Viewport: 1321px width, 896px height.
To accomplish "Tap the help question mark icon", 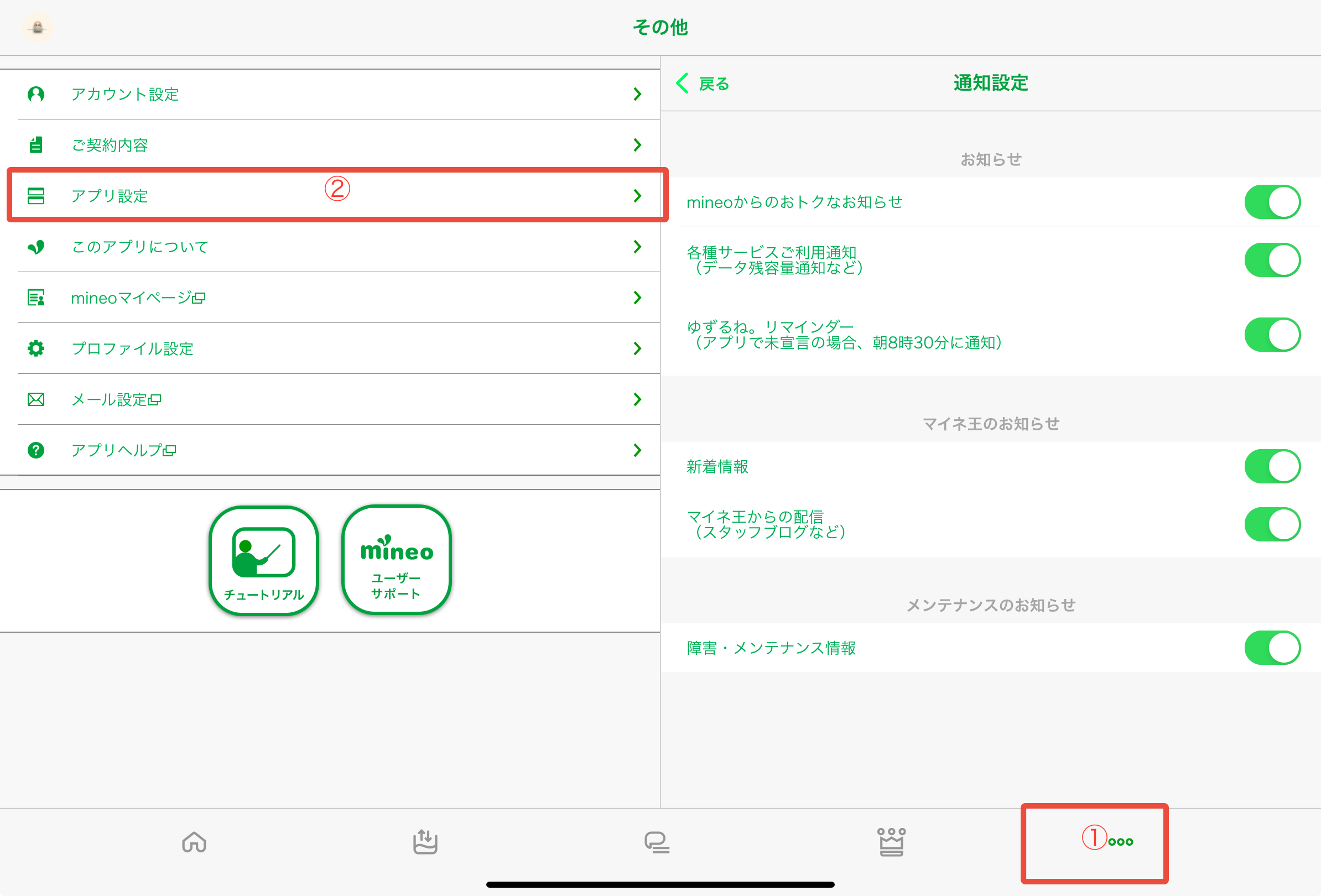I will coord(36,450).
